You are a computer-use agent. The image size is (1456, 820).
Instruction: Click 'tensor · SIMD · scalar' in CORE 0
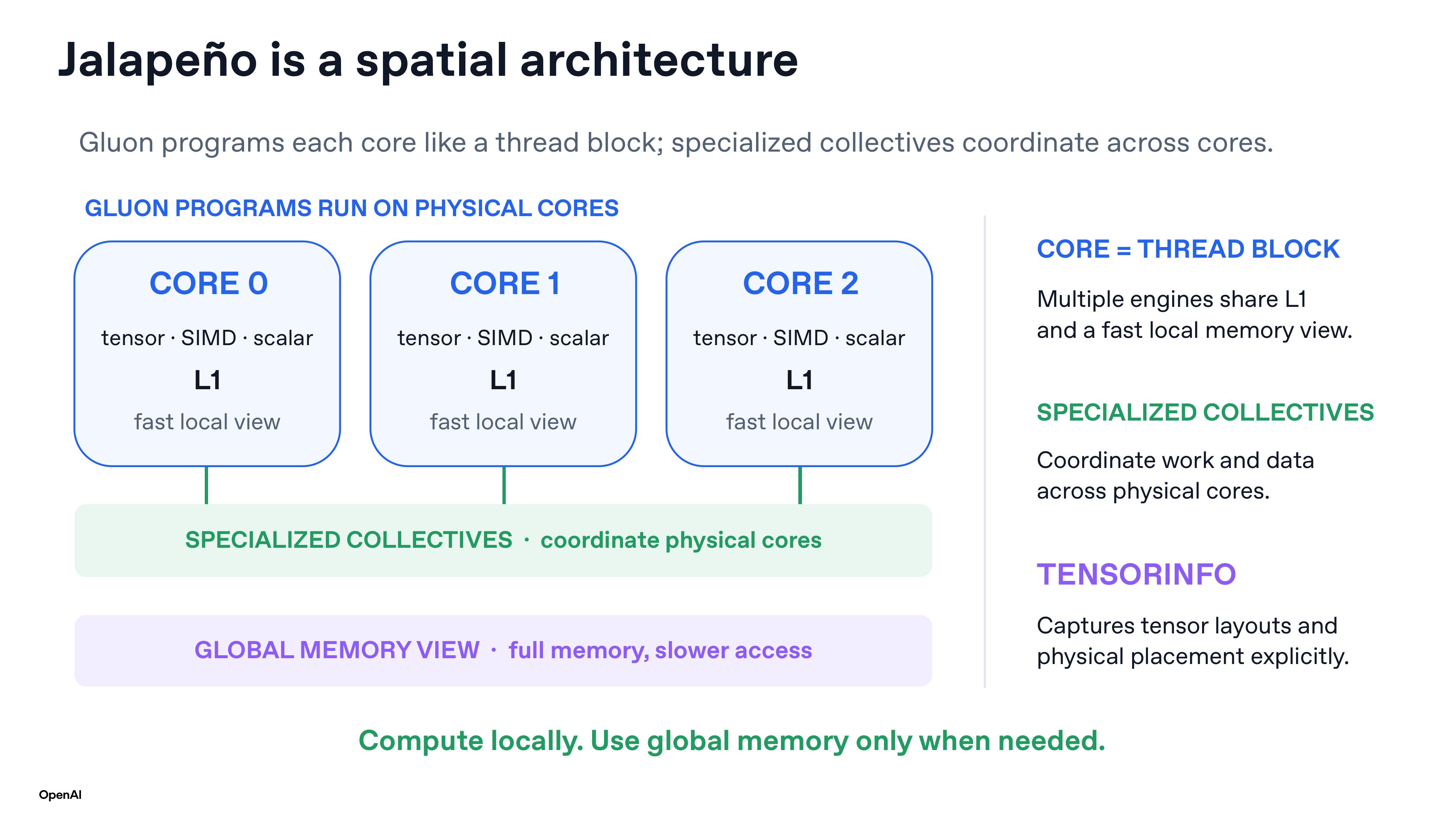point(207,337)
